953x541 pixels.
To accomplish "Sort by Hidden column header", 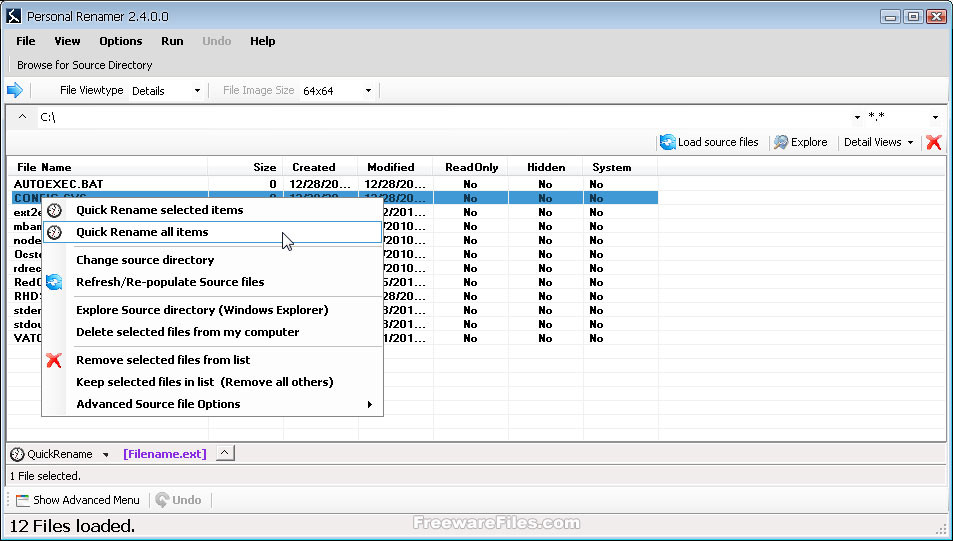I will pyautogui.click(x=546, y=167).
